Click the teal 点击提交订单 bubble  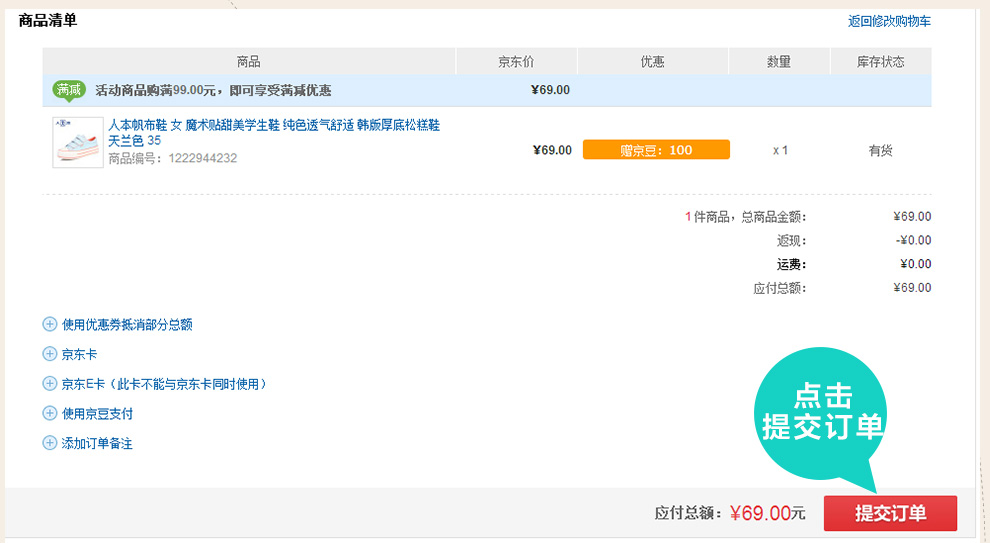coord(822,410)
